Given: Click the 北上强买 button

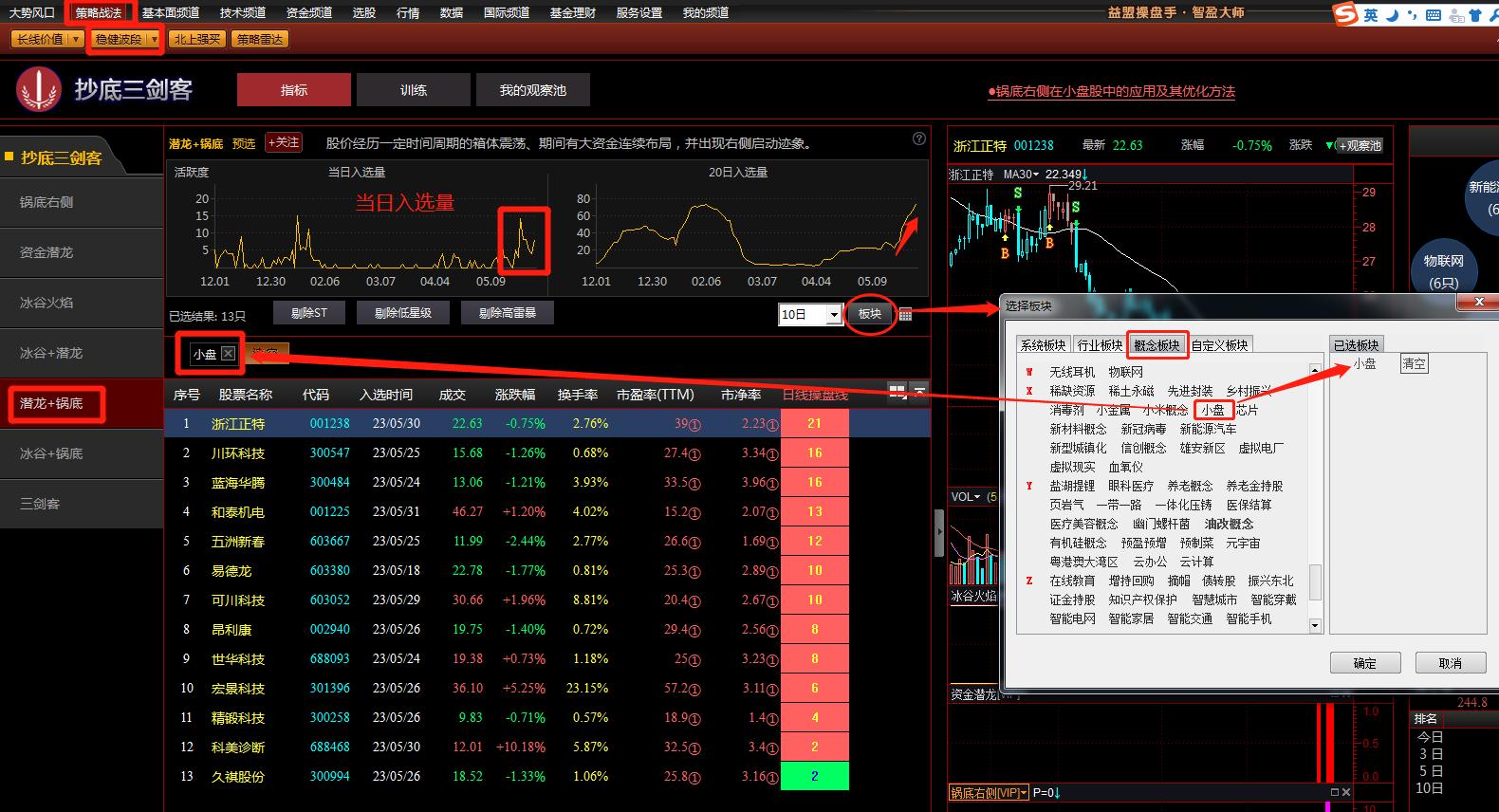Looking at the screenshot, I should pyautogui.click(x=197, y=39).
